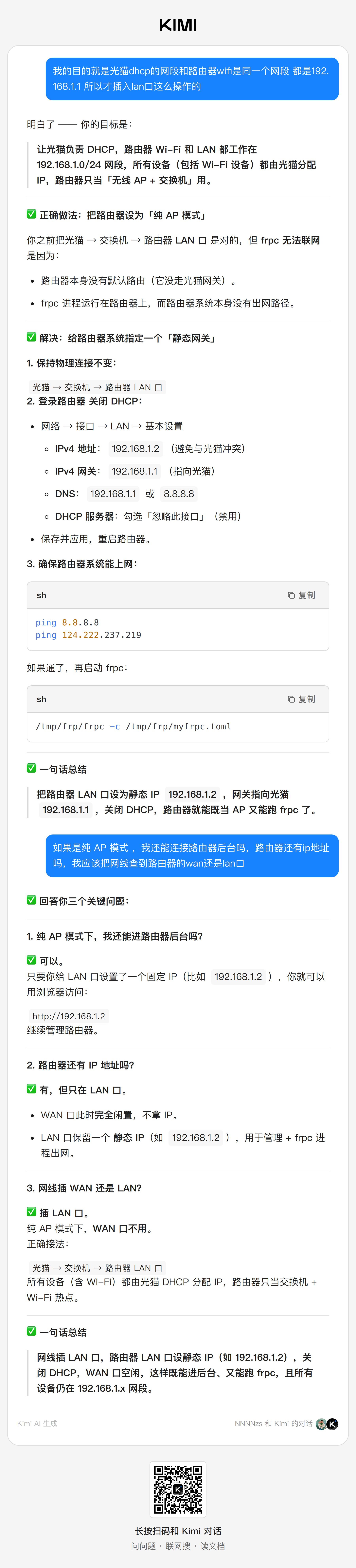356x1568 pixels.
Task: Click the black Kimi K avatar icon
Action: tap(332, 1424)
